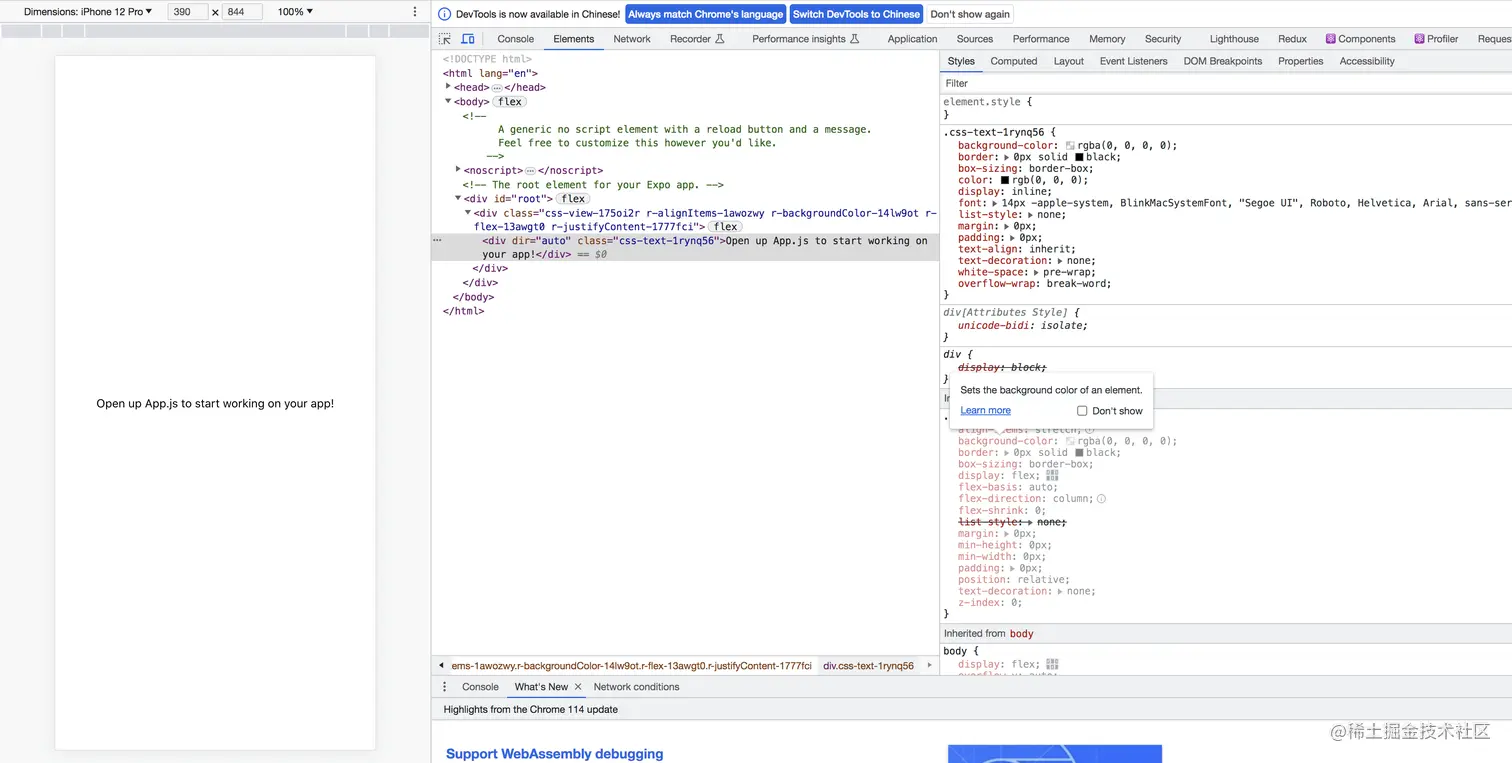1512x763 pixels.
Task: Click Switch DevTools to Chinese button
Action: [x=856, y=14]
